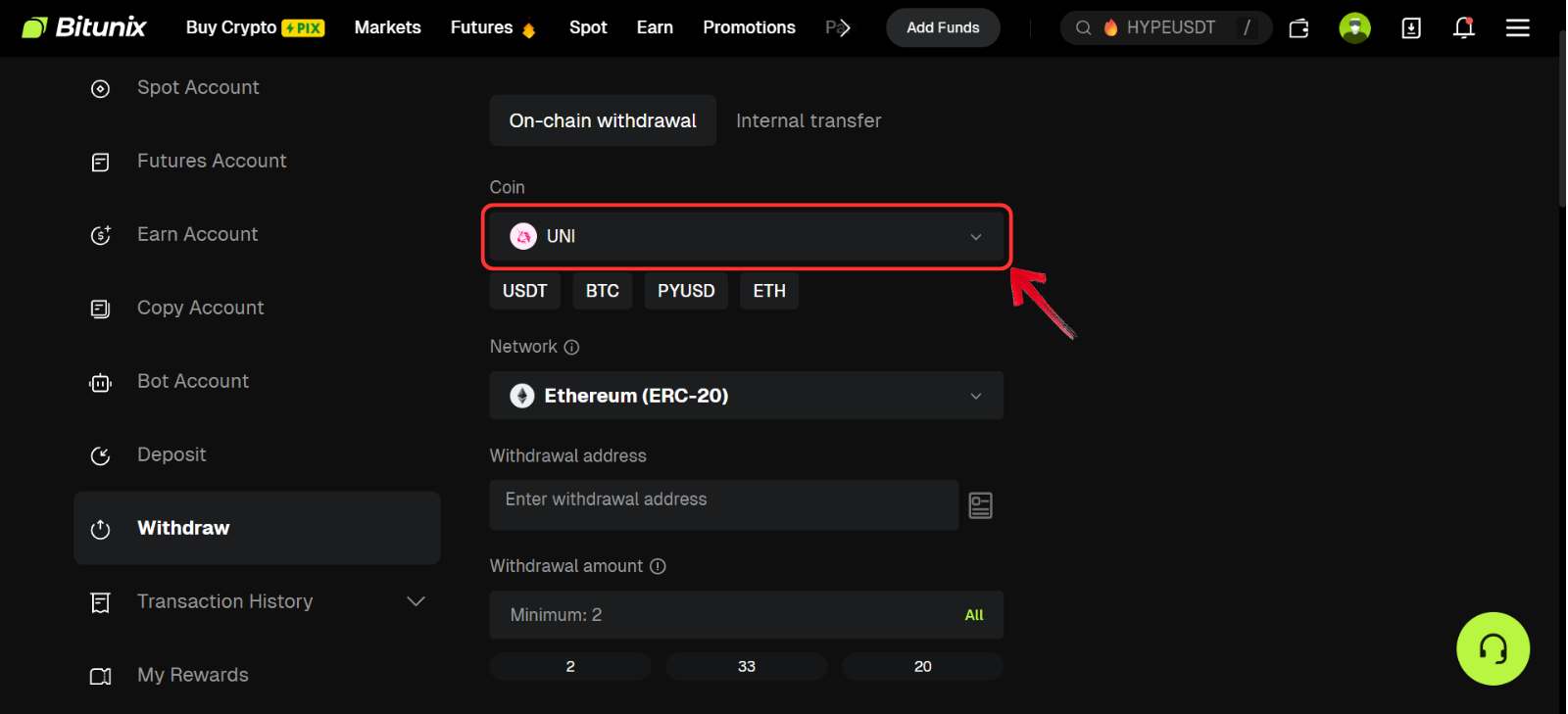Switch to Internal transfer withdrawal mode
The image size is (1568, 714).
pos(808,120)
